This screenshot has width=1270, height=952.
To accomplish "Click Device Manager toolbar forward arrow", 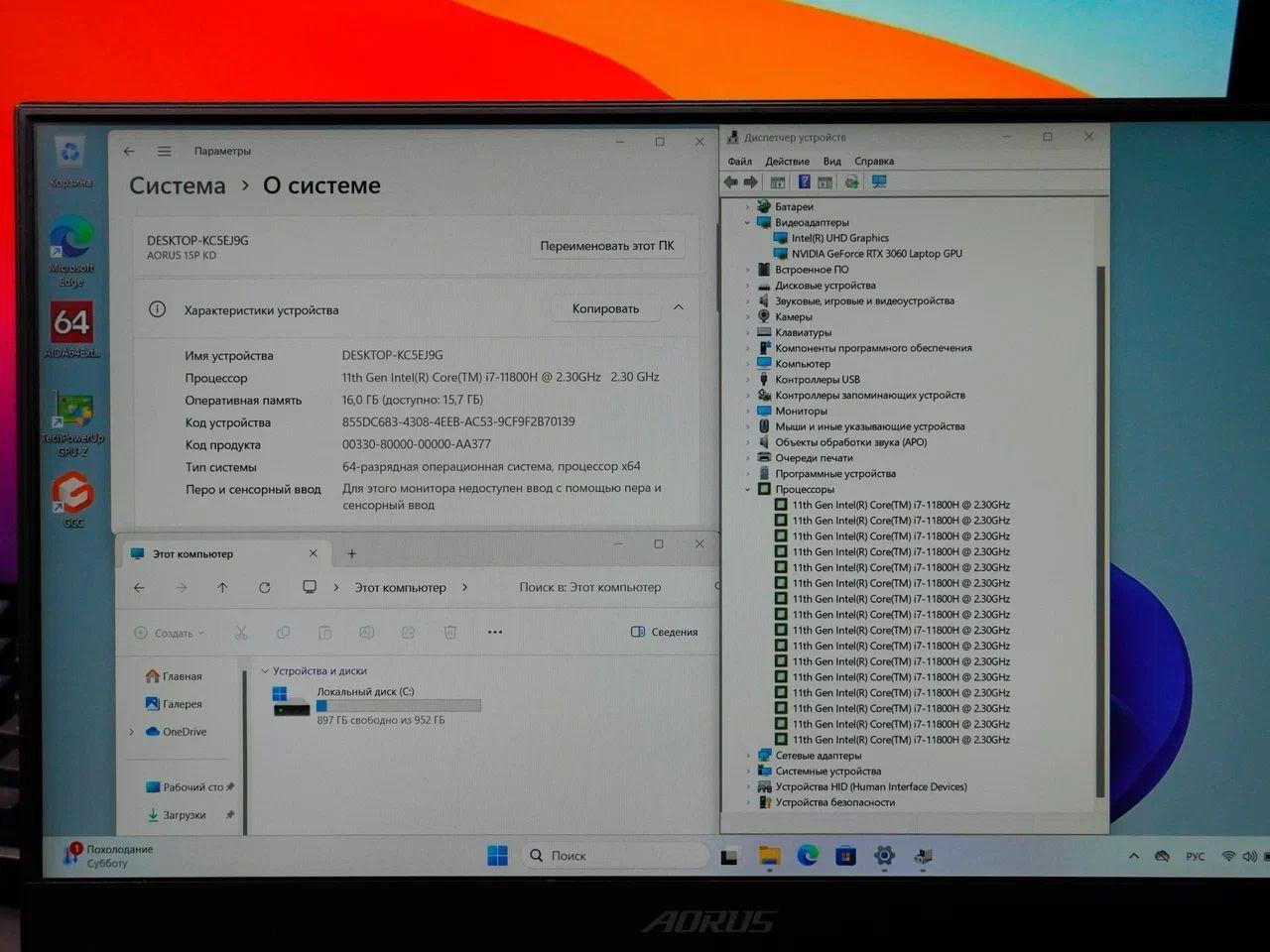I will coord(750,181).
